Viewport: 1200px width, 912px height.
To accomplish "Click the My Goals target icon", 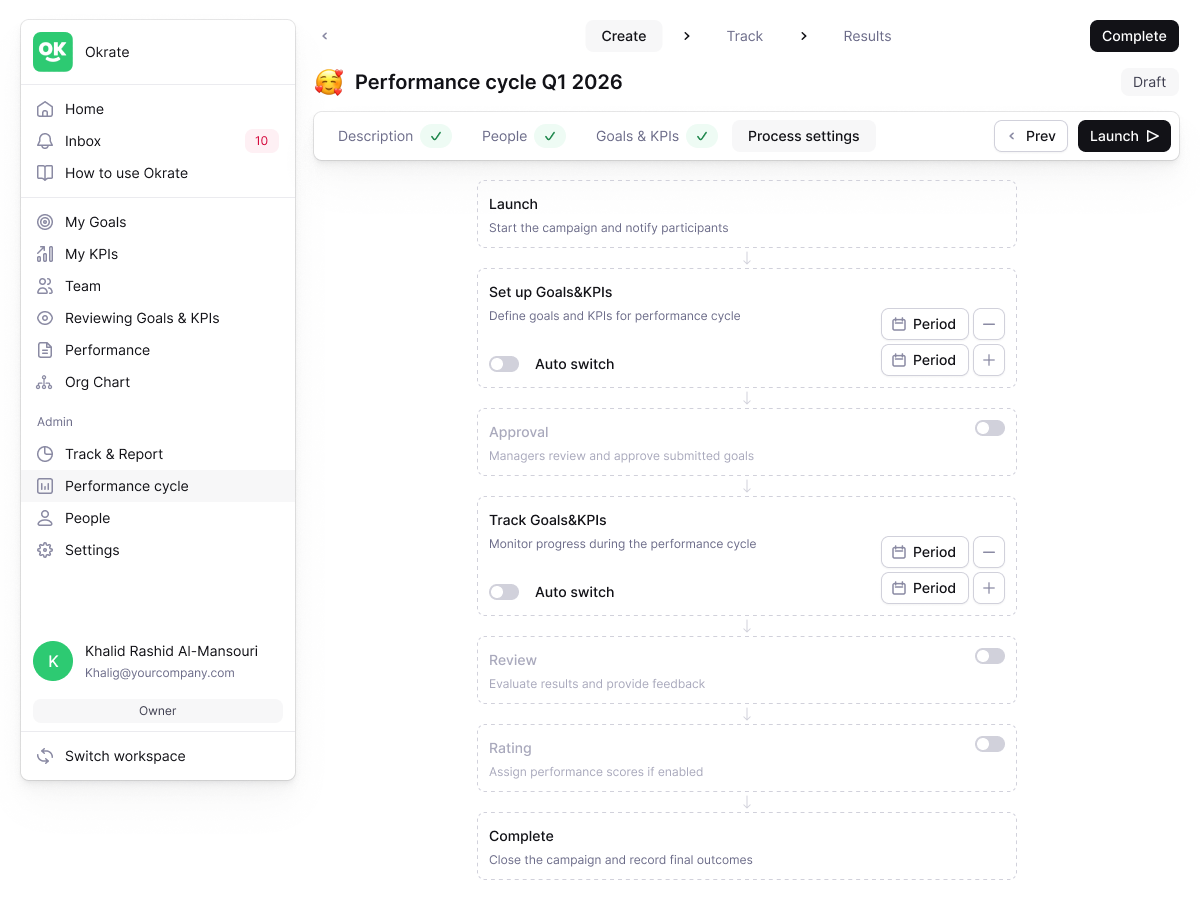I will point(45,222).
